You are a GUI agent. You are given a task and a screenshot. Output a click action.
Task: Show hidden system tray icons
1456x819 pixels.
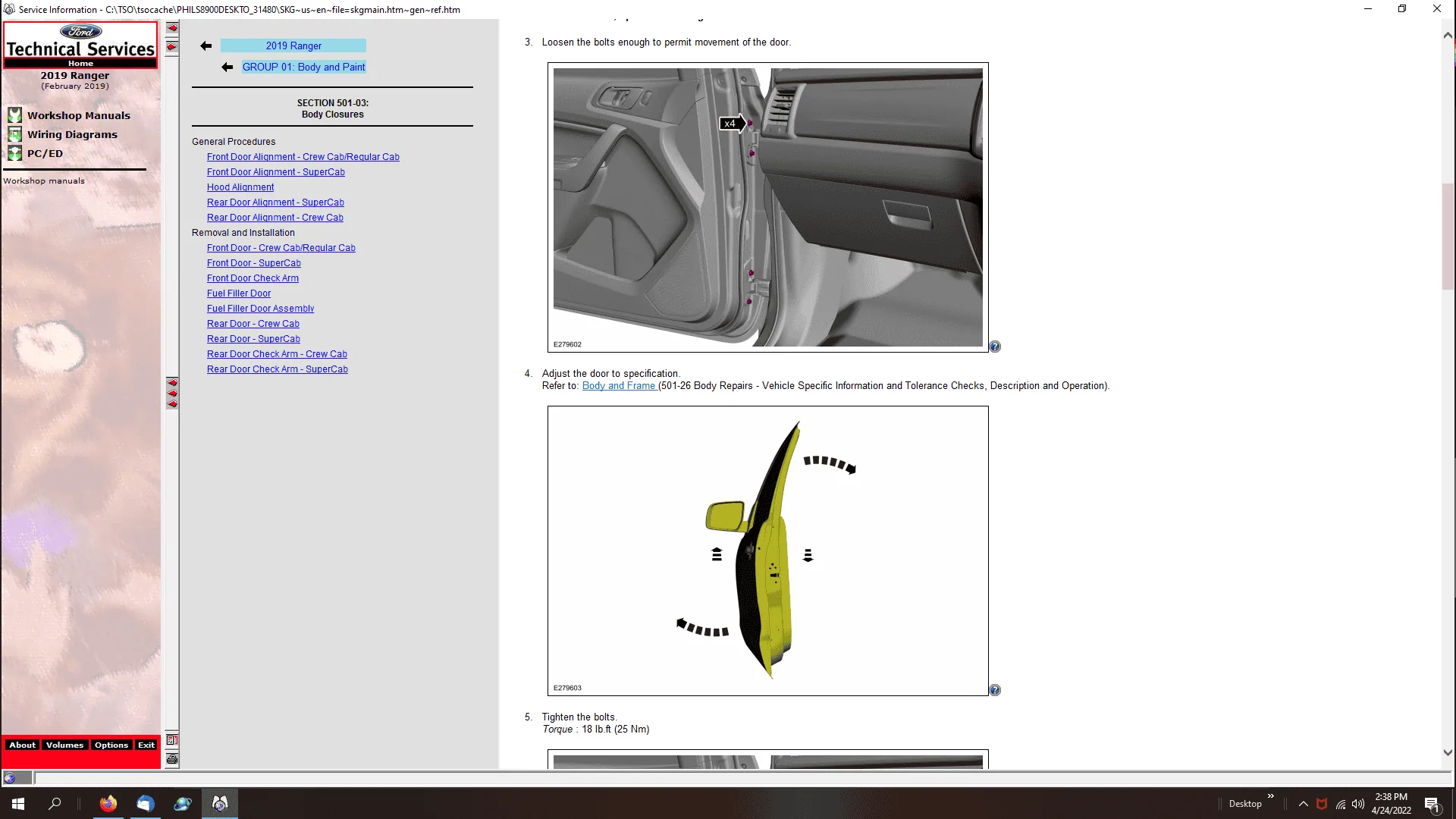(1303, 804)
